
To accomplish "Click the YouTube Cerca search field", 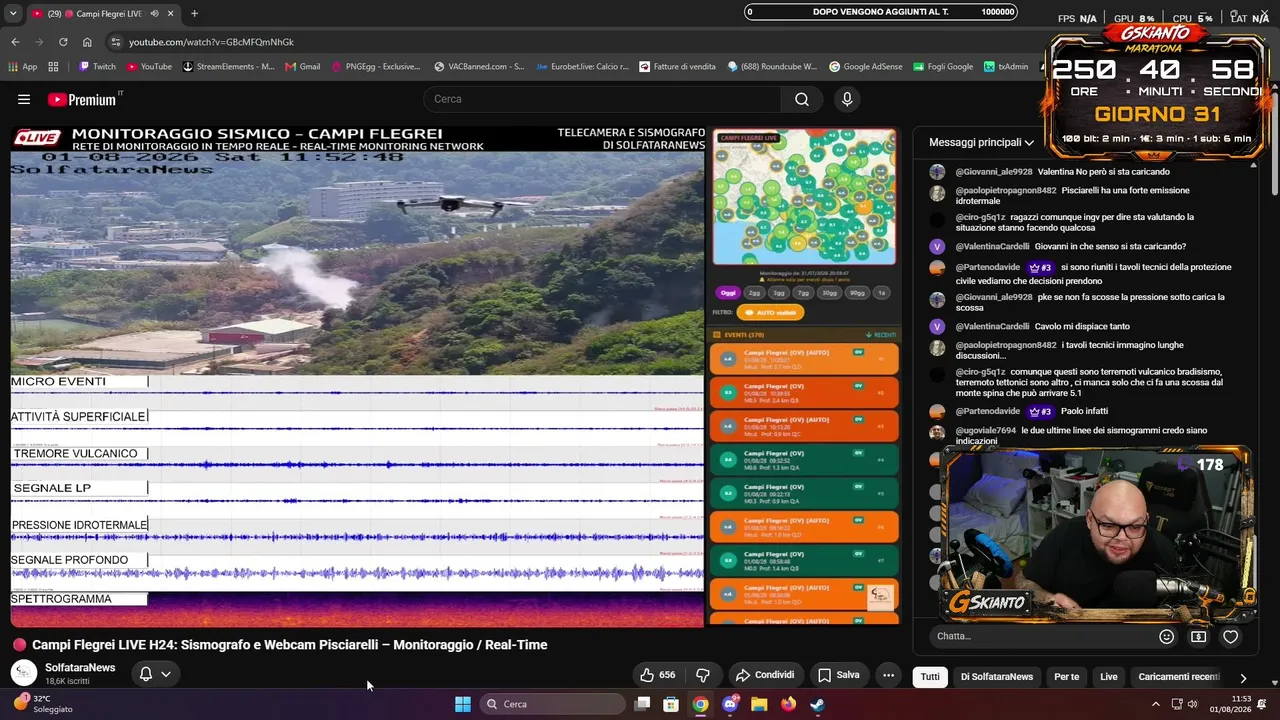I will pos(603,99).
